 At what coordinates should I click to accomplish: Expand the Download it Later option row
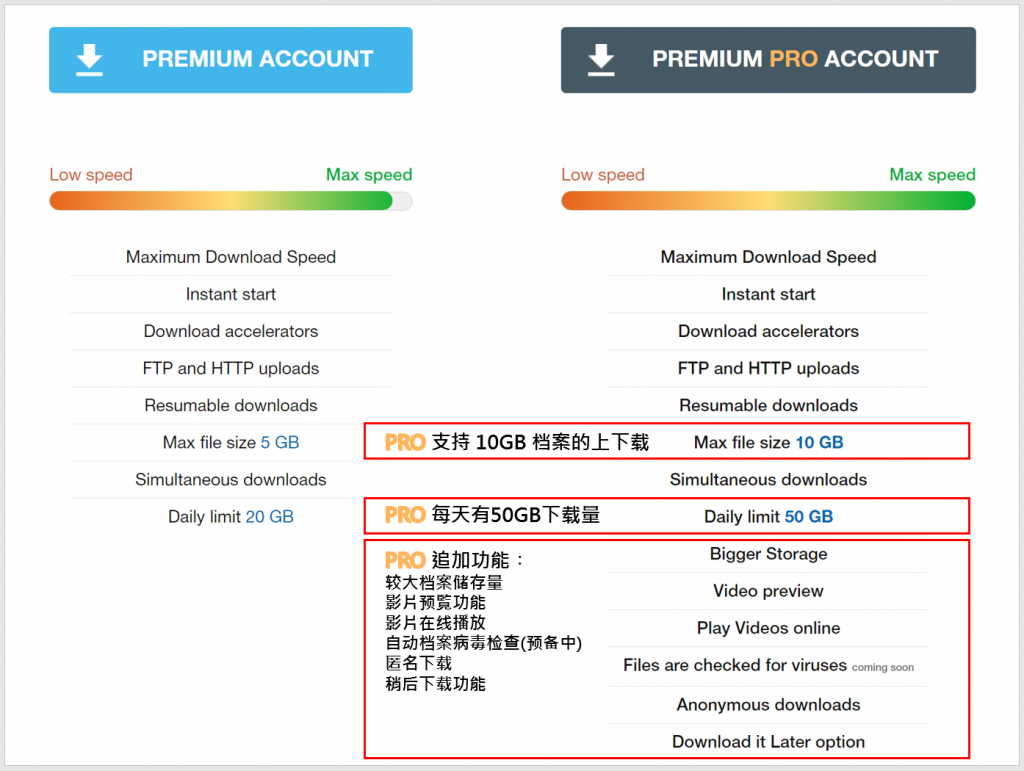point(768,741)
